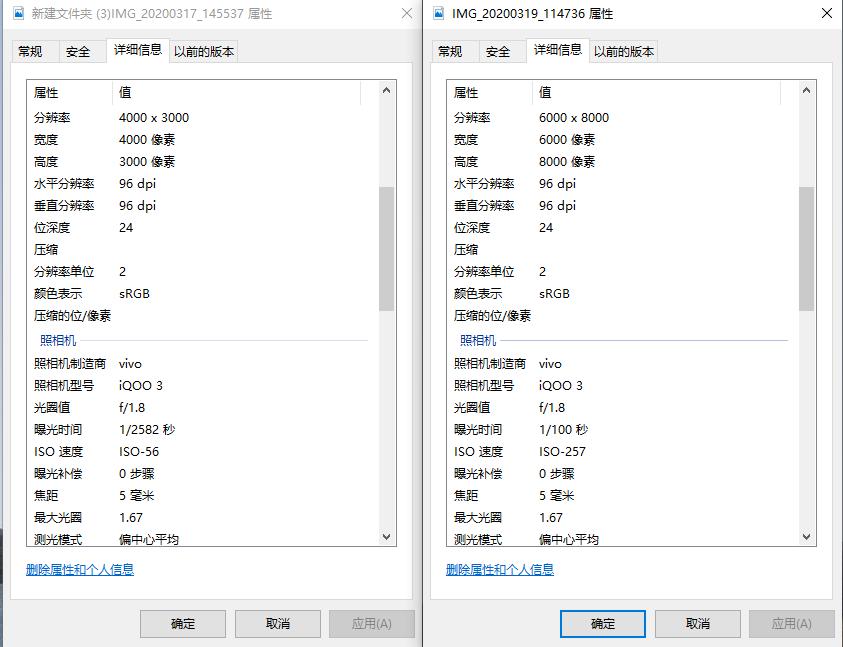
Task: Open the 安全 tab in the left dialog
Action: point(78,49)
